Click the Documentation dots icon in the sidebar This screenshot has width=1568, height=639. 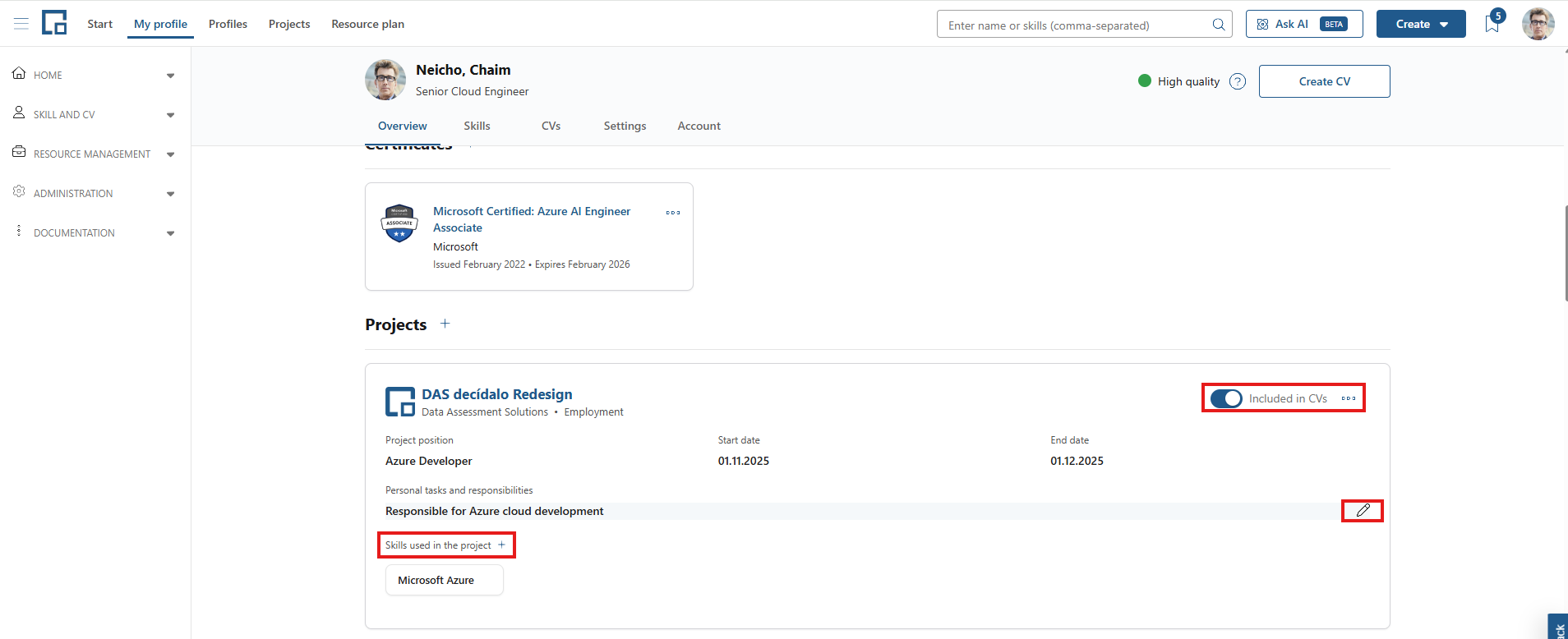[x=19, y=231]
